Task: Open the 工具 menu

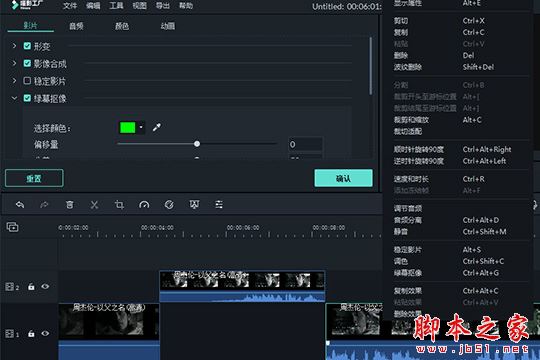Action: [x=116, y=6]
